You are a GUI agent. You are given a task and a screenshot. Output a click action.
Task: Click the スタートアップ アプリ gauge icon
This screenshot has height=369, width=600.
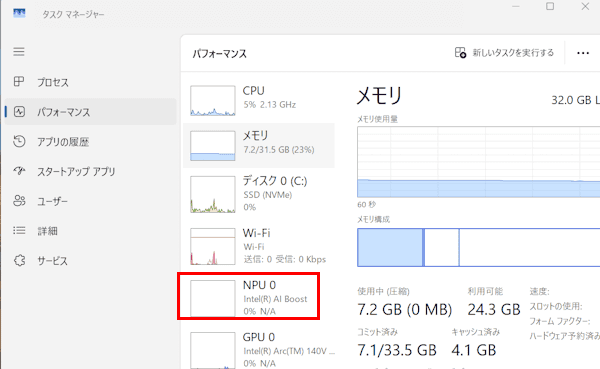click(19, 171)
